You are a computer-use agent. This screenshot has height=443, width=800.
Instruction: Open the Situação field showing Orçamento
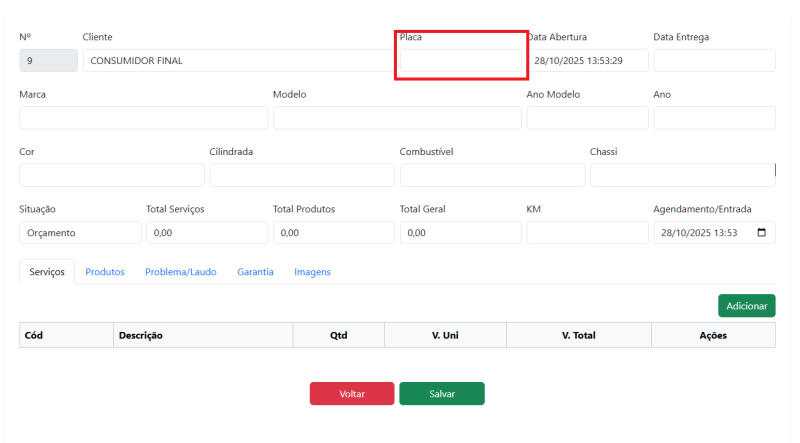click(x=80, y=233)
